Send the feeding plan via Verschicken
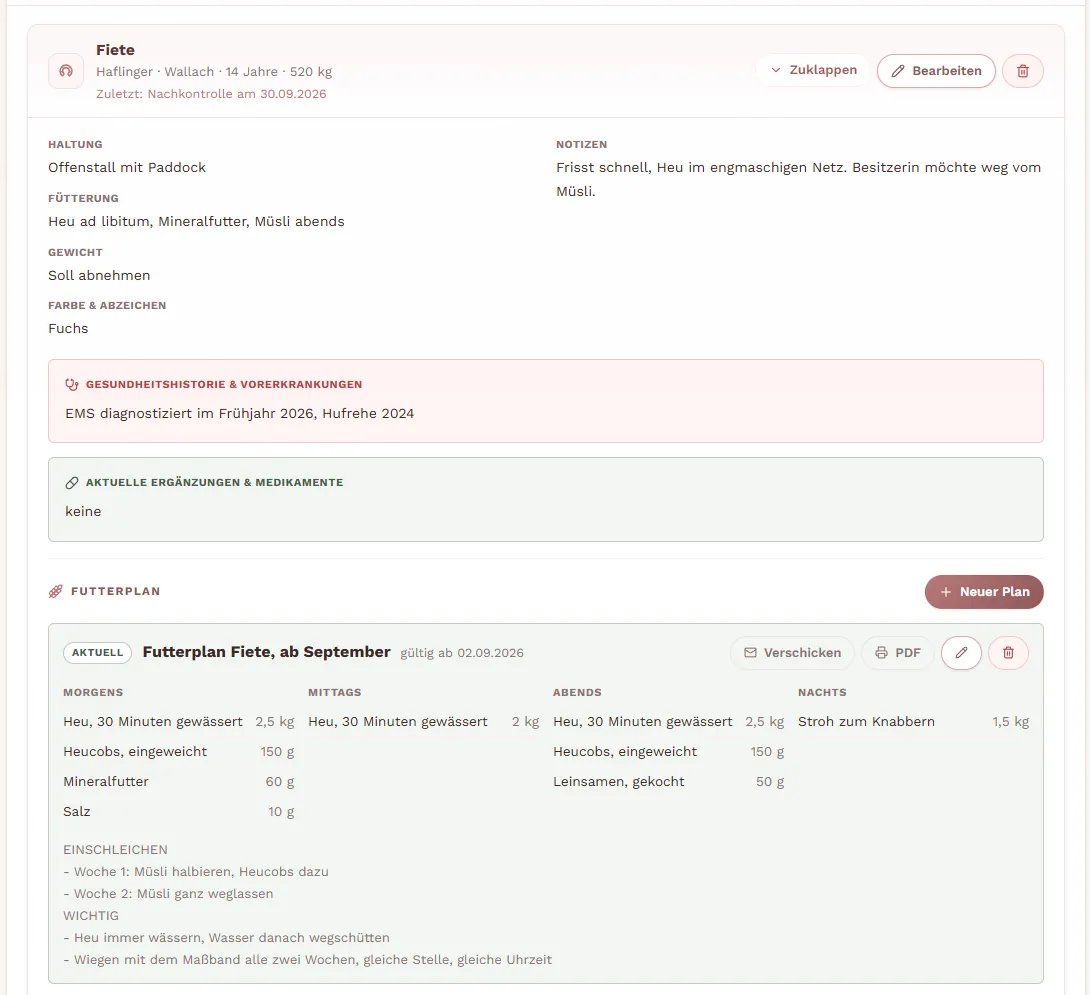The width and height of the screenshot is (1090, 995). [x=792, y=653]
